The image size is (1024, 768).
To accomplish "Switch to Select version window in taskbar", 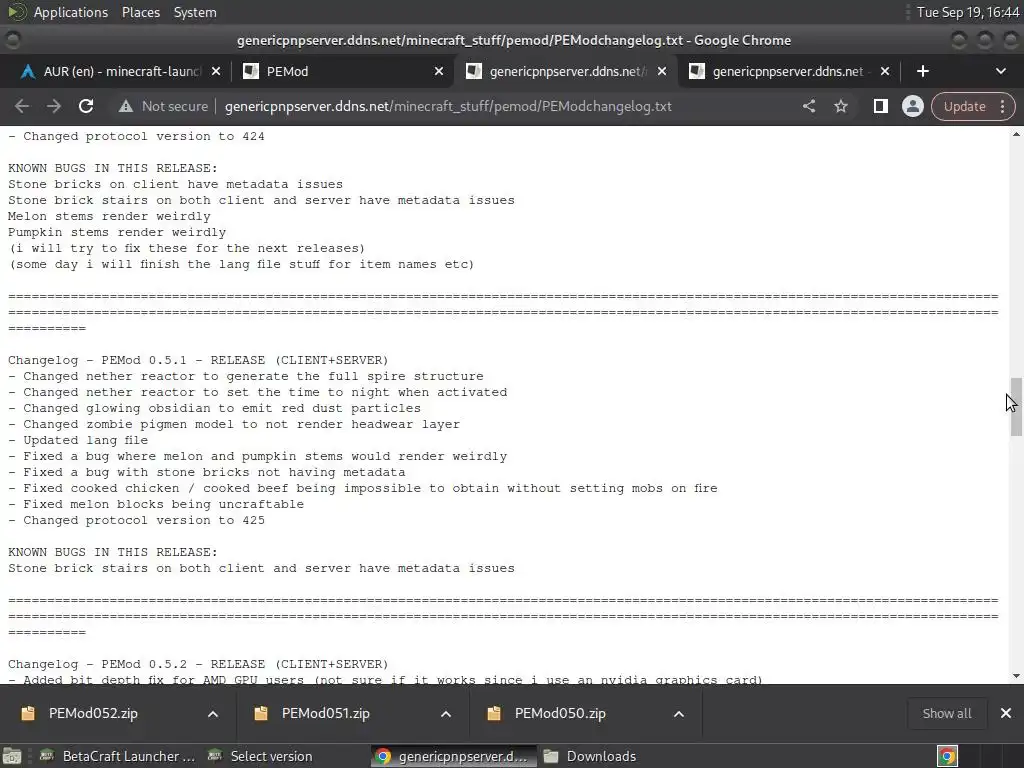I will tap(260, 756).
